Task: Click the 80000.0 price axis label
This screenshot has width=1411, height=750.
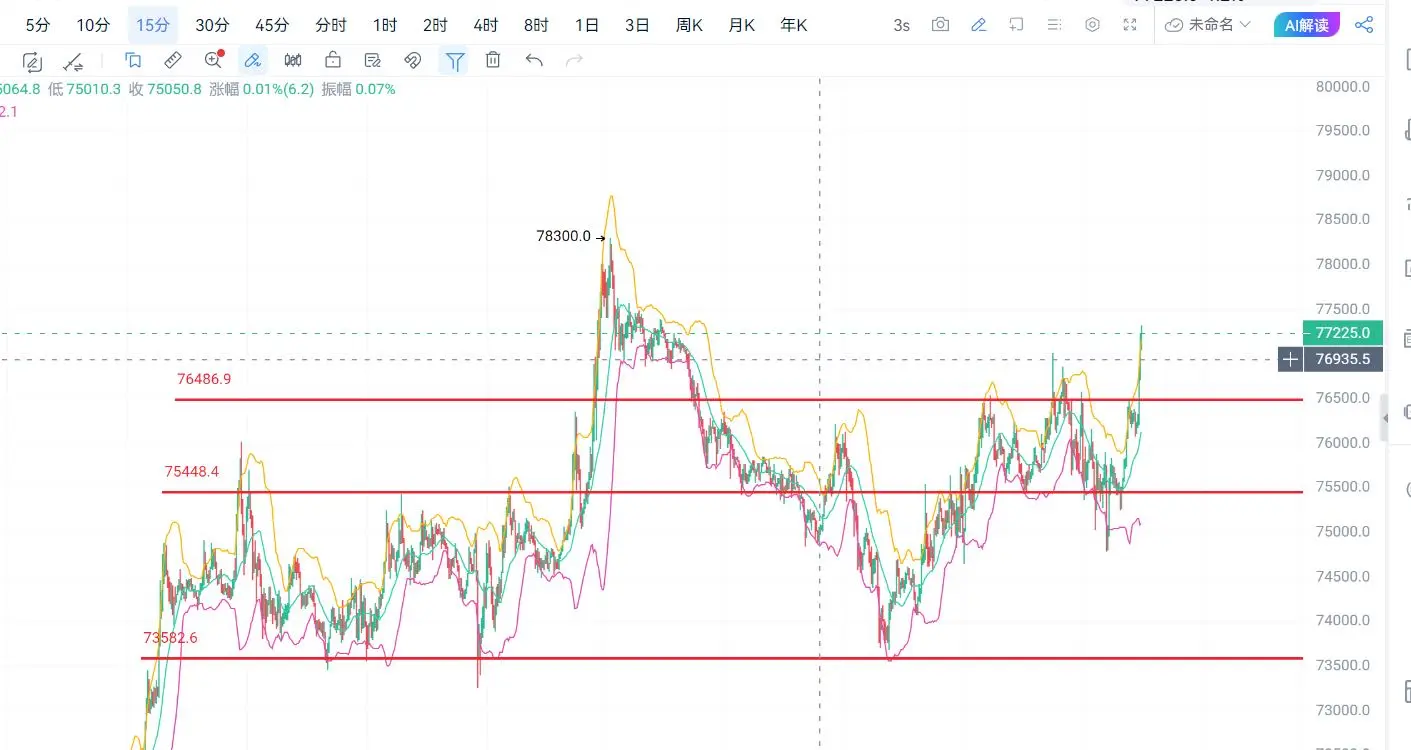Action: pos(1343,87)
